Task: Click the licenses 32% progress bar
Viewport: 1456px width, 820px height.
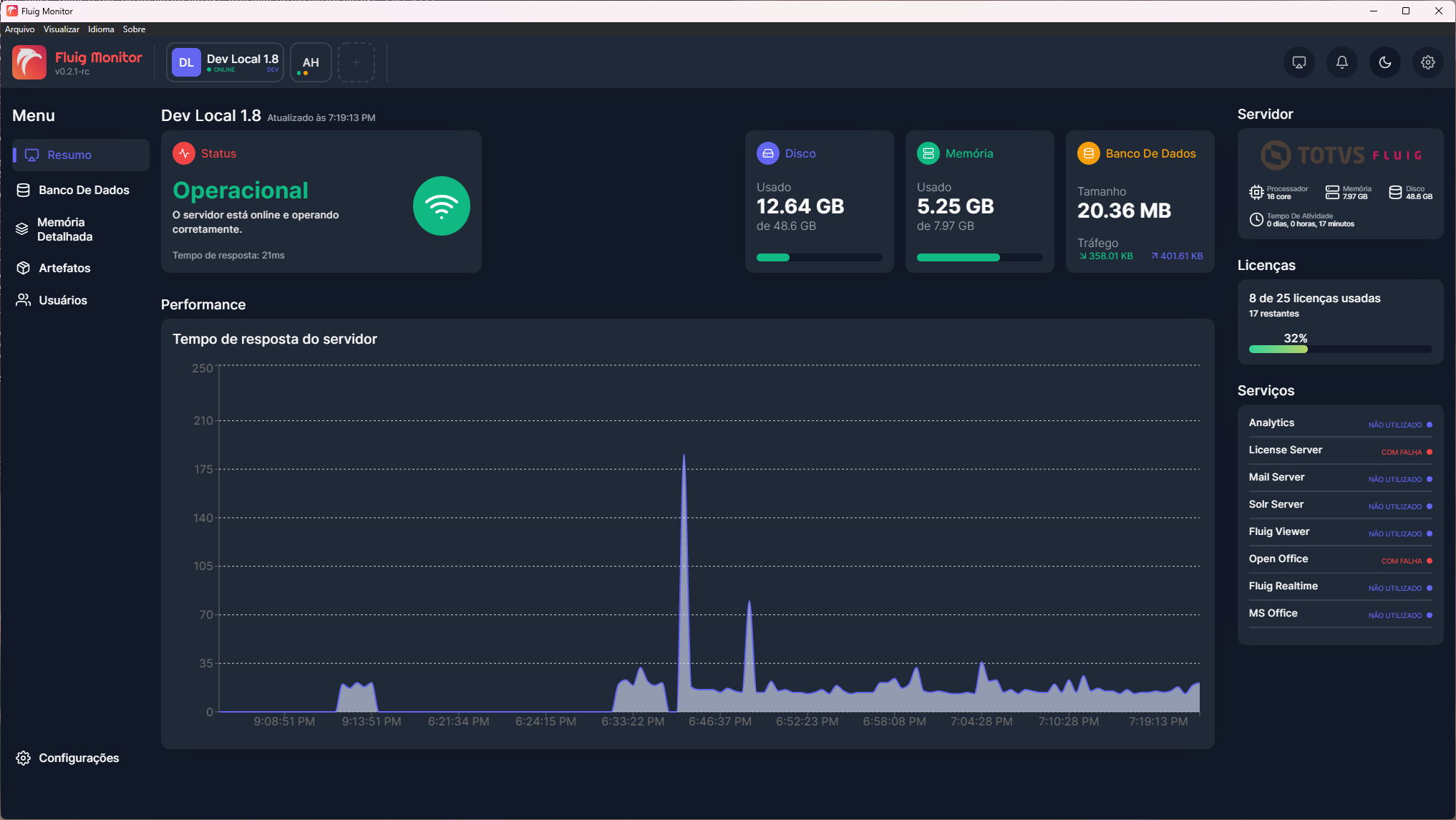Action: [1340, 349]
